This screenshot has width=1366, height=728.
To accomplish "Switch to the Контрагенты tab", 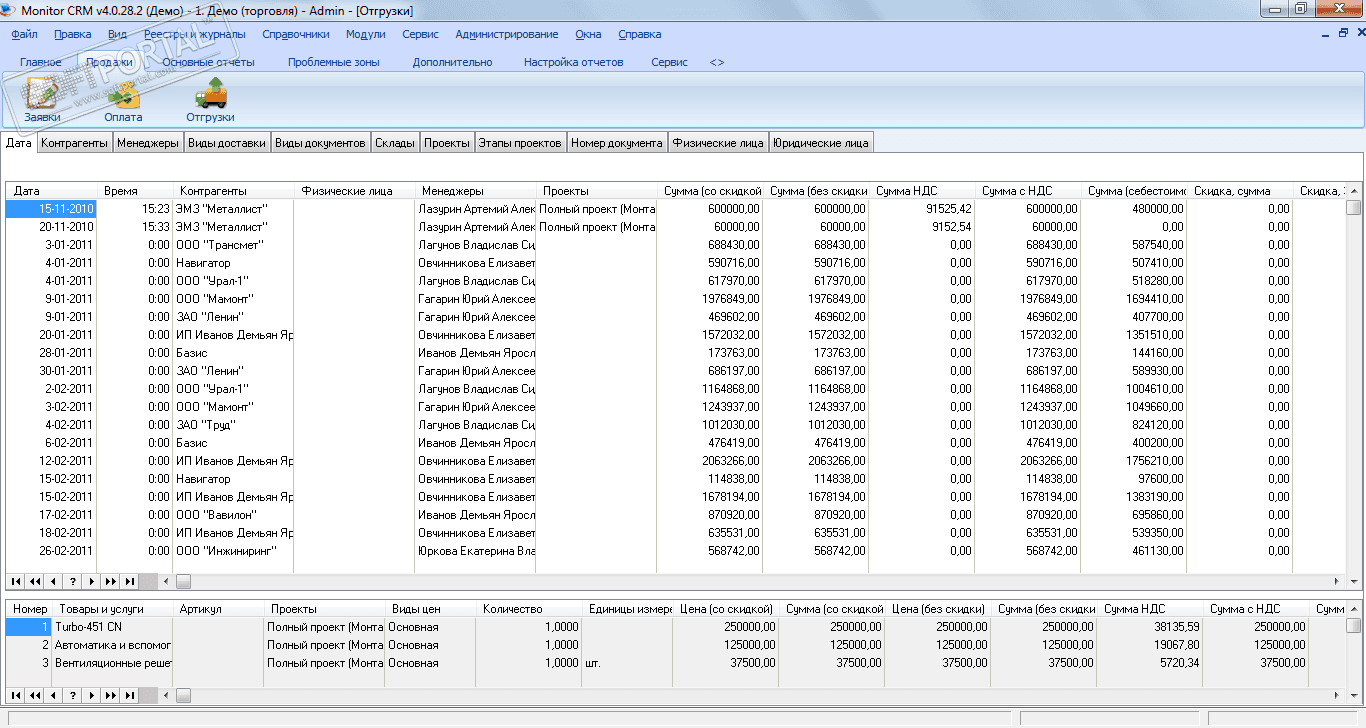I will pyautogui.click(x=74, y=143).
